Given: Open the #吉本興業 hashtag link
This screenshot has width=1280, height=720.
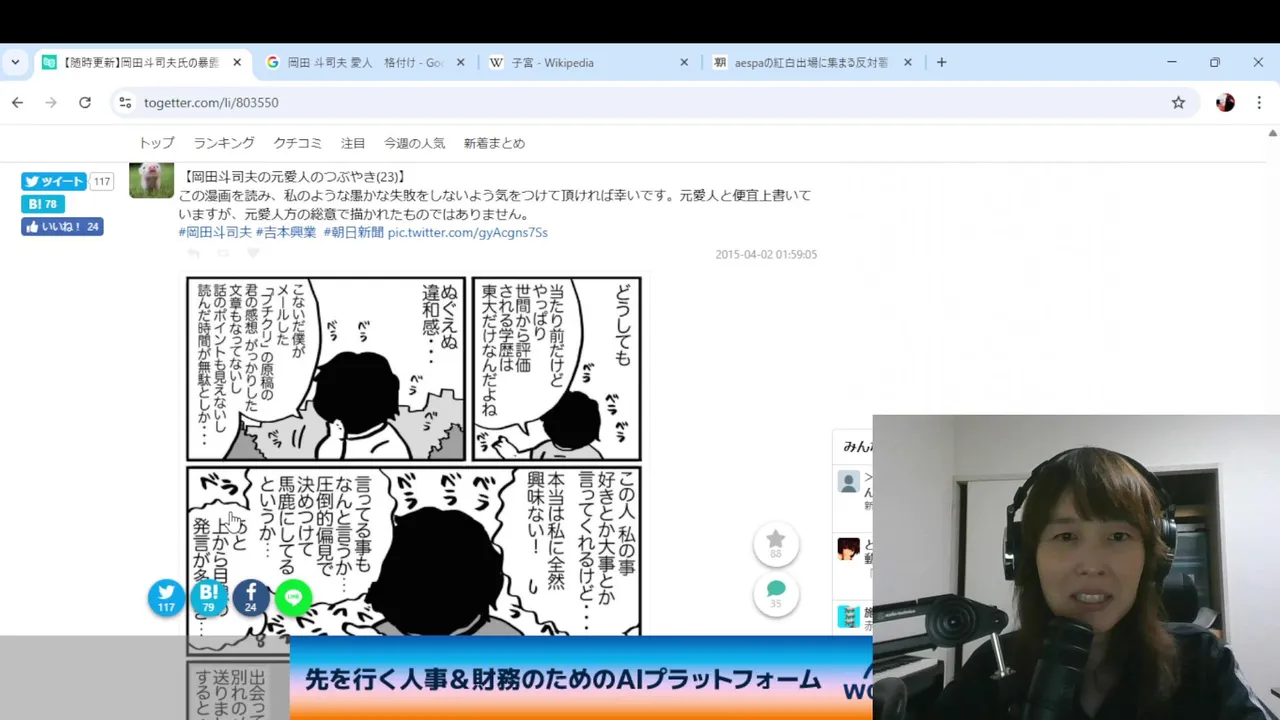Looking at the screenshot, I should tap(286, 232).
